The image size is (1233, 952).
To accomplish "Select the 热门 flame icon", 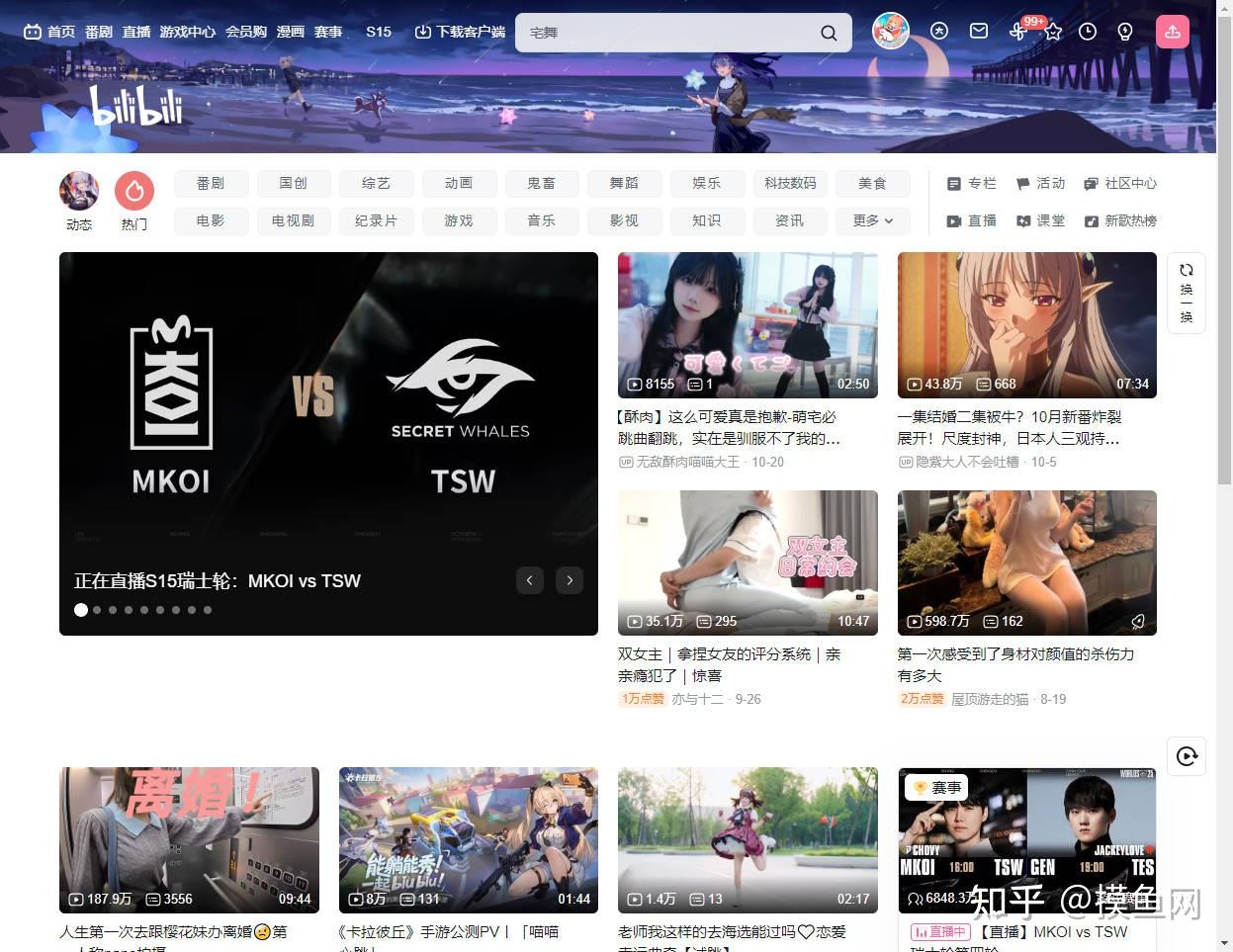I will (x=133, y=190).
